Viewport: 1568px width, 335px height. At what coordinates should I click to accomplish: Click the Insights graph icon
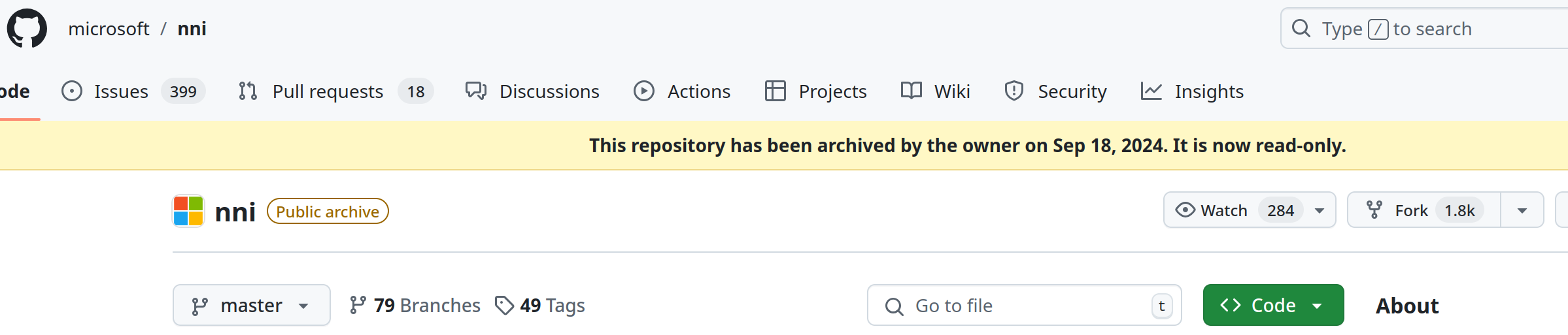pyautogui.click(x=1151, y=91)
